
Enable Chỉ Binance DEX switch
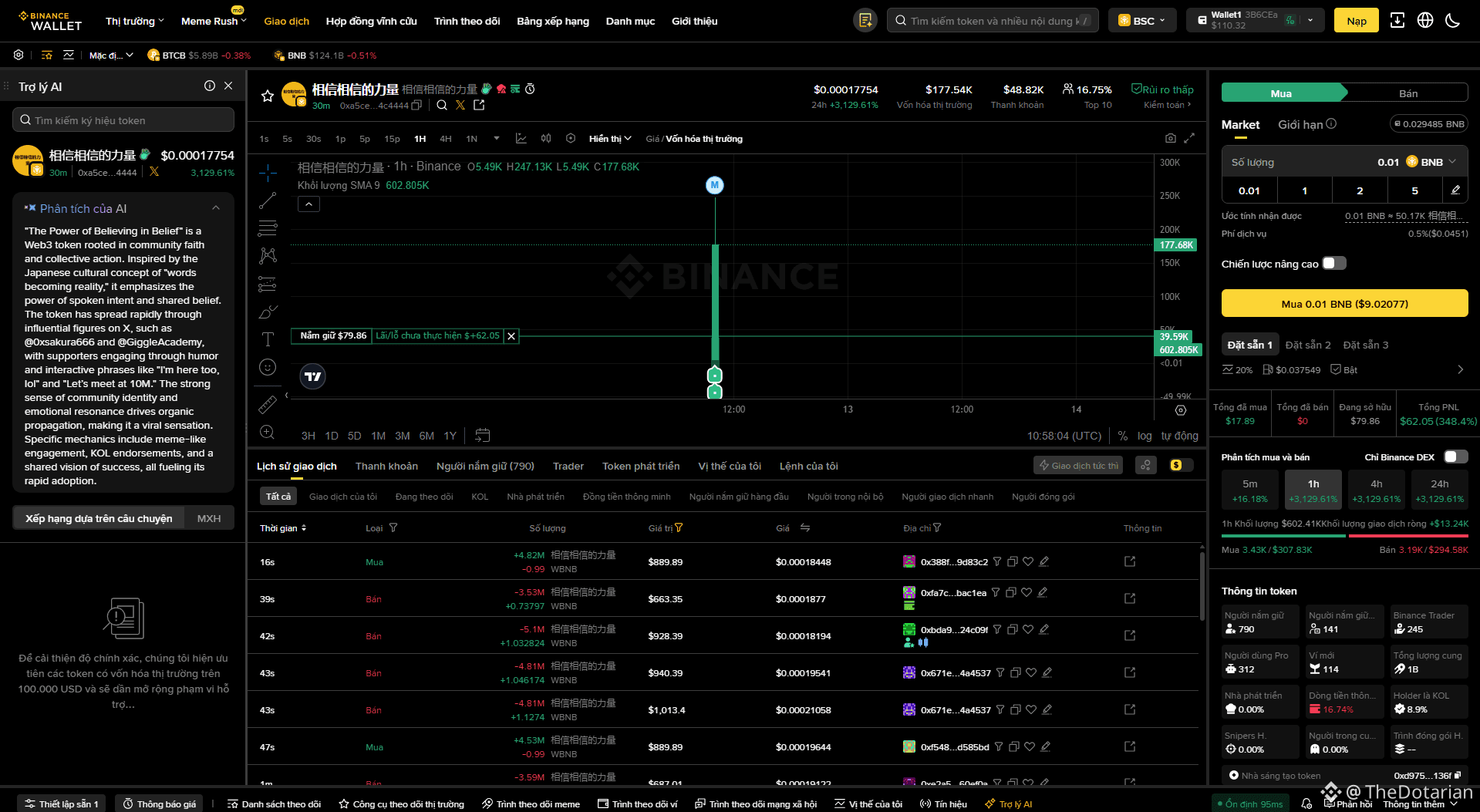[1456, 457]
